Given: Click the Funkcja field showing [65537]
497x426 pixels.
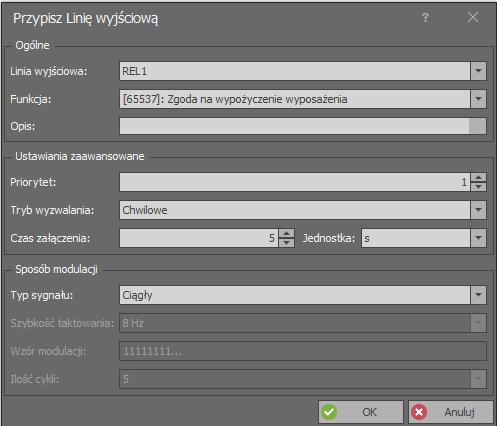Looking at the screenshot, I should pos(295,99).
